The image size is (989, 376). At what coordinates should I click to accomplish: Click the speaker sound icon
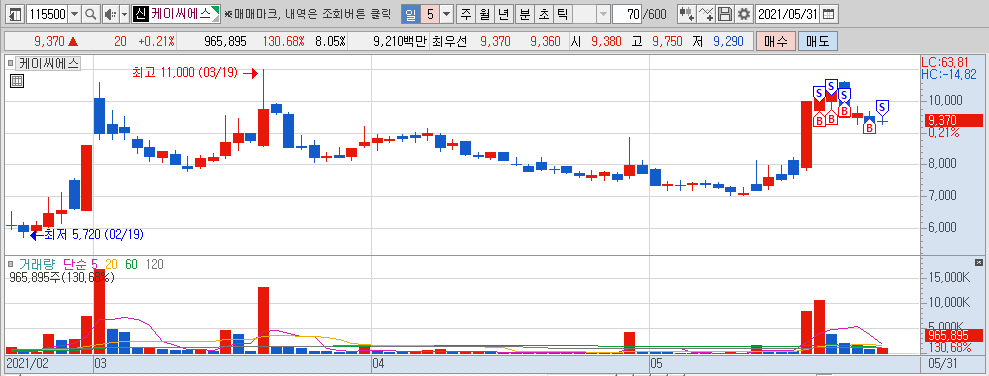[x=110, y=14]
